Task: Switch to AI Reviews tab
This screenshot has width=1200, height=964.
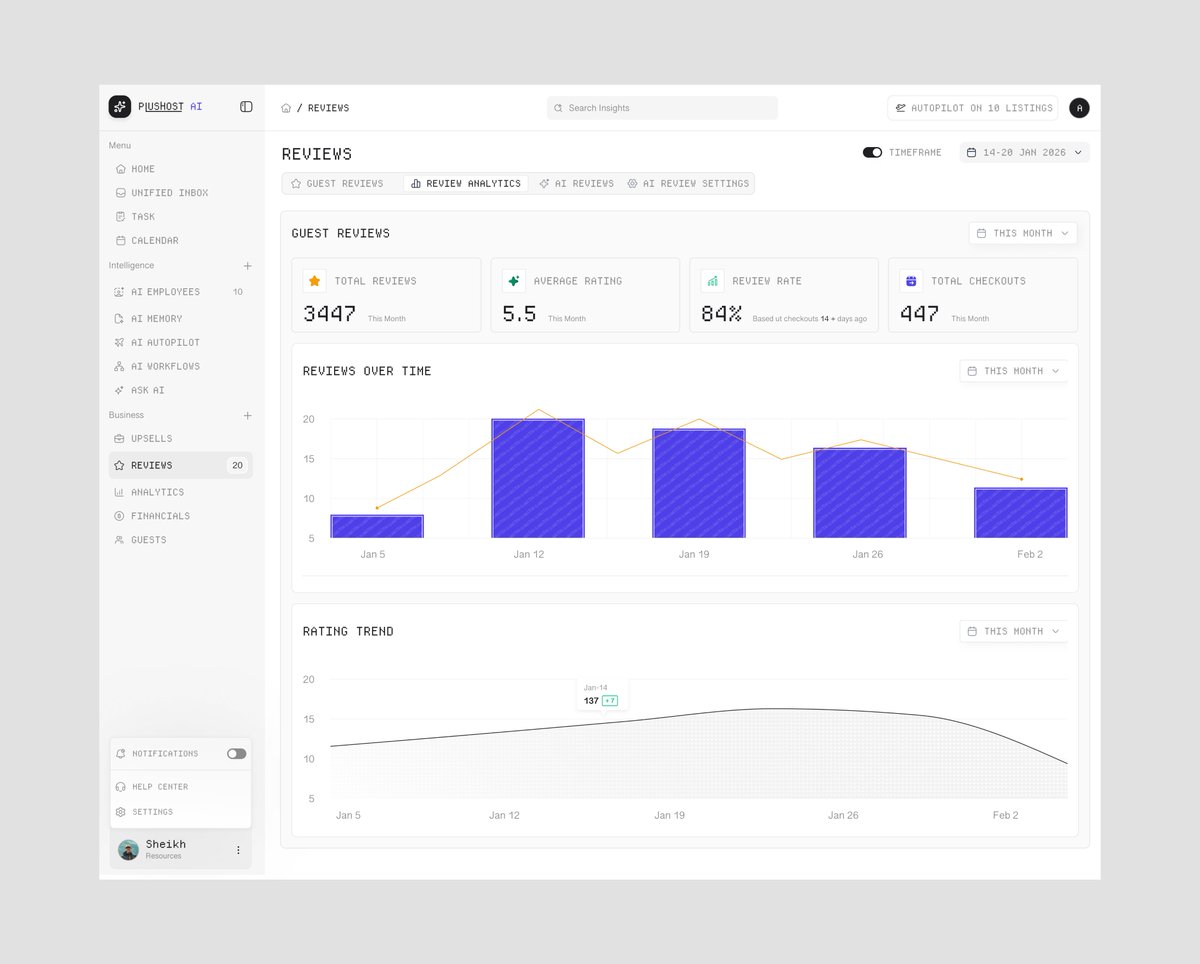Action: [576, 184]
